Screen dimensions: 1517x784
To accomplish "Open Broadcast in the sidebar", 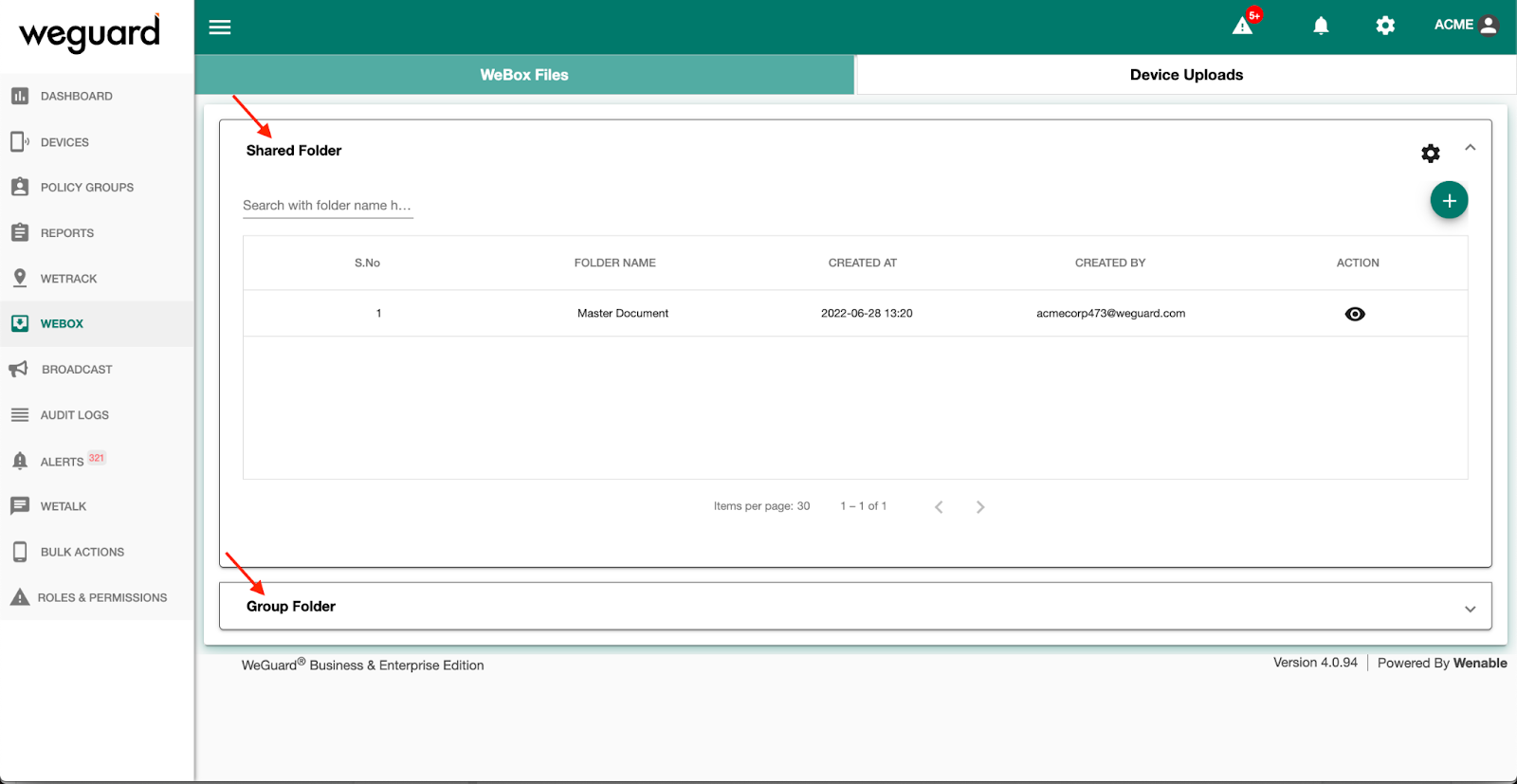I will click(97, 370).
